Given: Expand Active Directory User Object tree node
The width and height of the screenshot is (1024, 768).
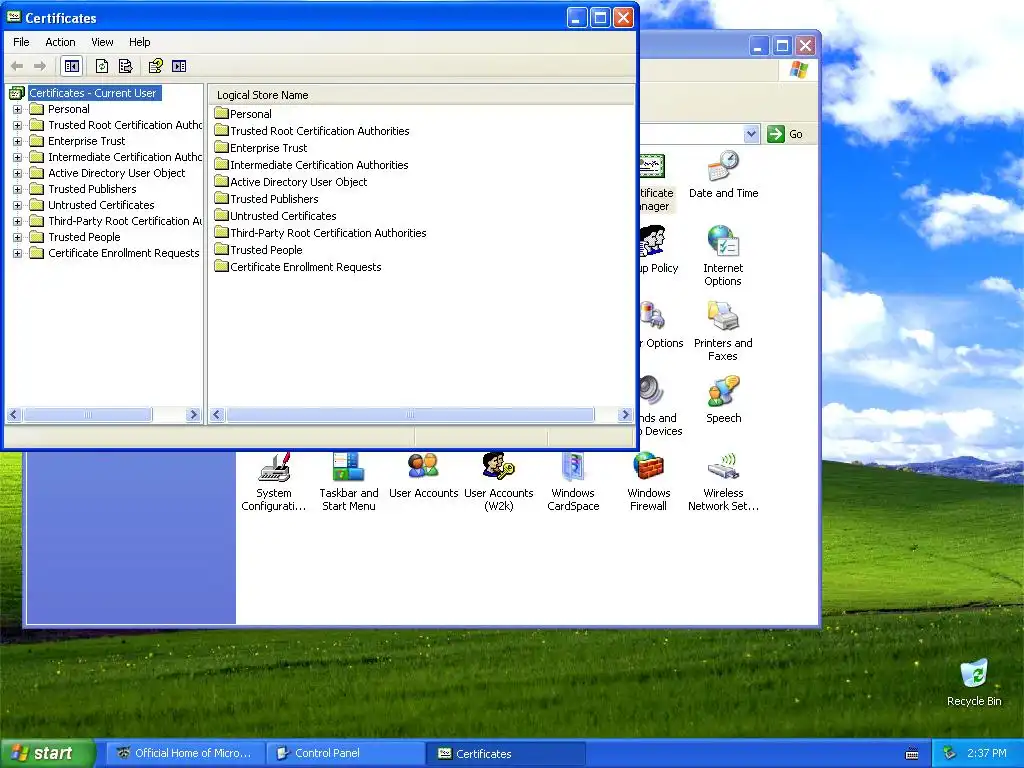Looking at the screenshot, I should (x=18, y=173).
